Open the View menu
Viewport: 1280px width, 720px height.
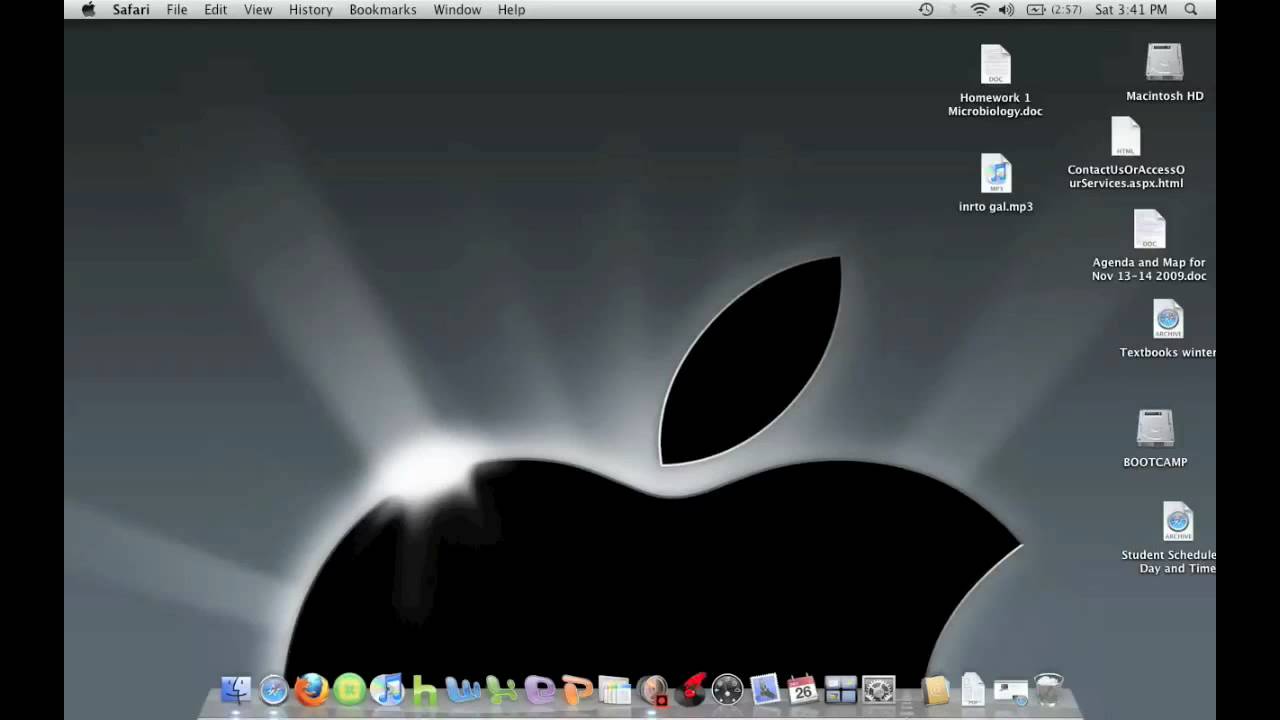(x=258, y=9)
